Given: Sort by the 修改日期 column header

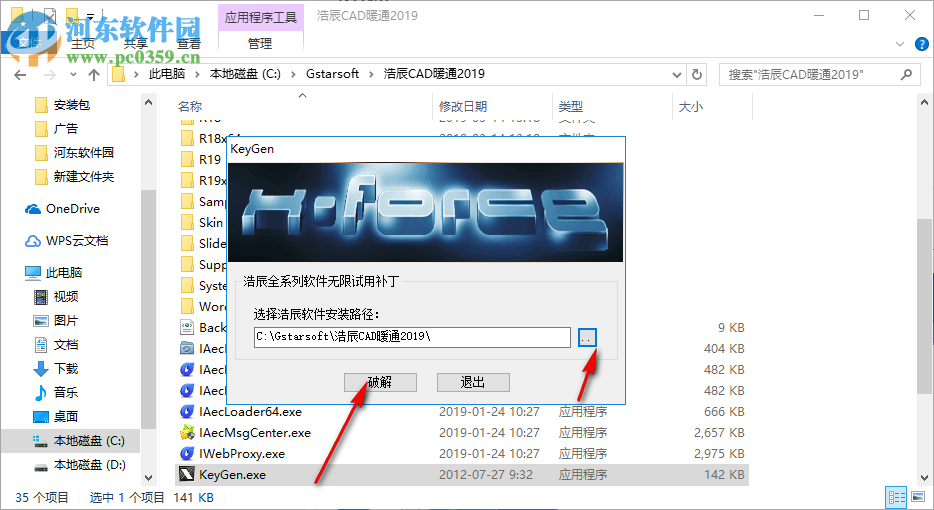Looking at the screenshot, I should (x=463, y=107).
